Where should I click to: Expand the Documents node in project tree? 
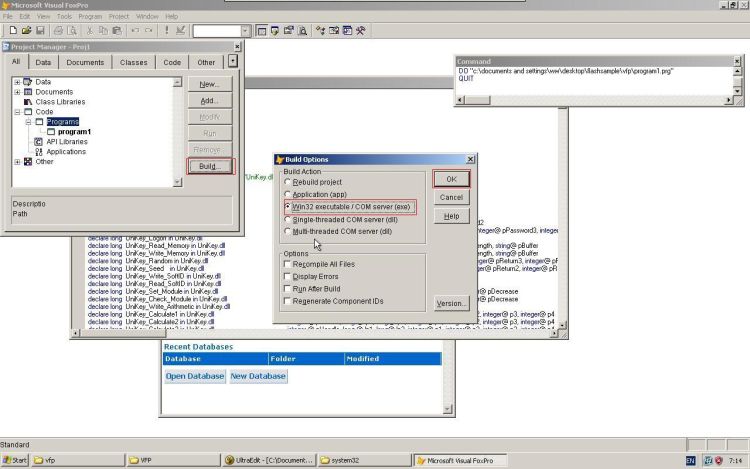tap(17, 92)
